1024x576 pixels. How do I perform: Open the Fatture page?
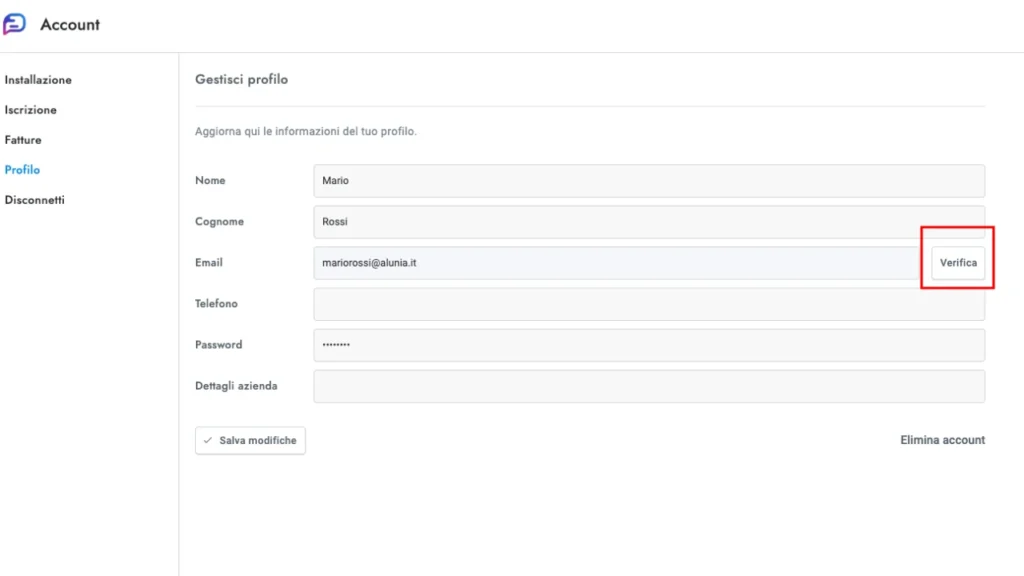click(23, 140)
